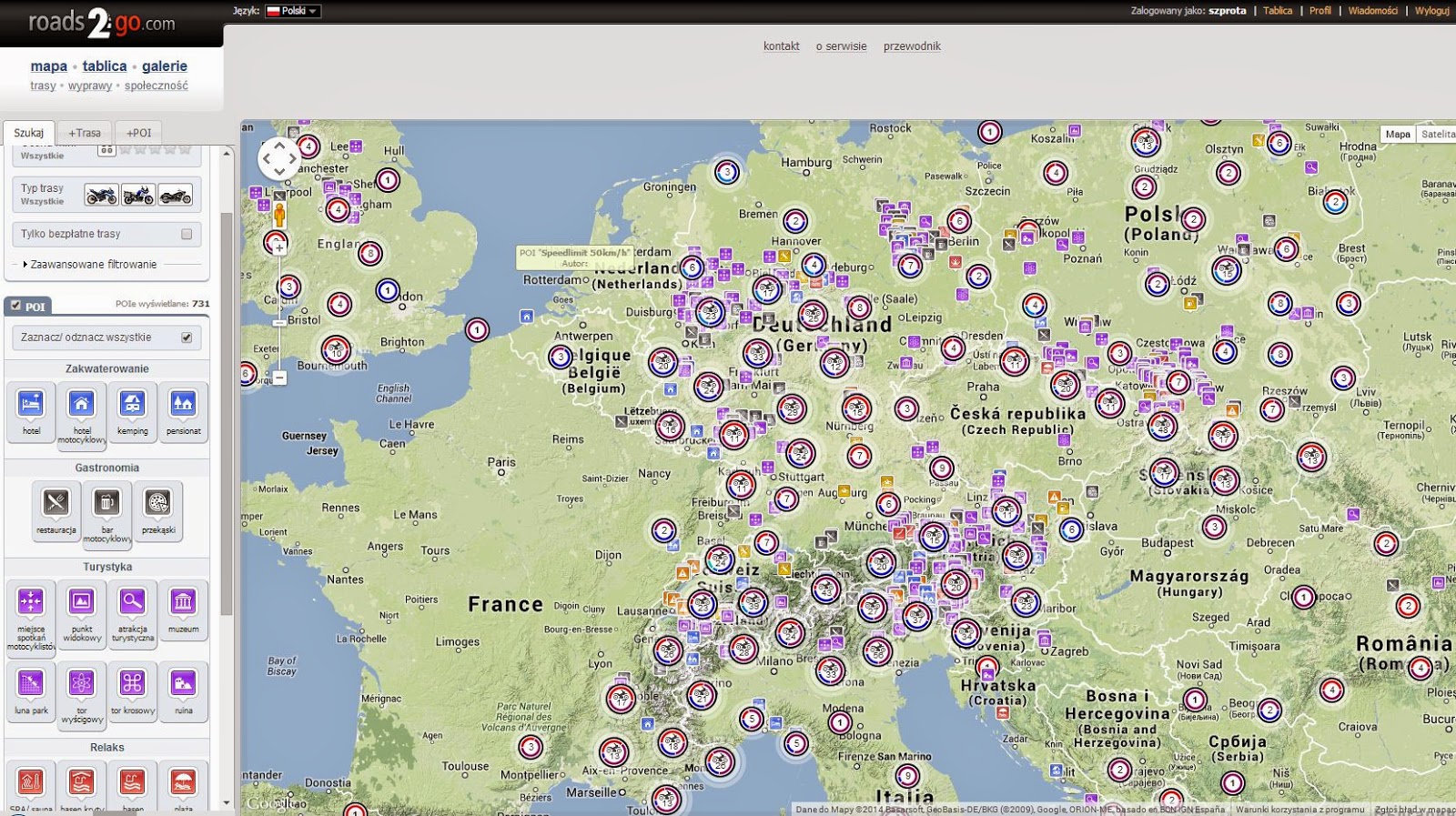Toggle the kemping POI icon
The height and width of the screenshot is (816, 1456).
[132, 412]
